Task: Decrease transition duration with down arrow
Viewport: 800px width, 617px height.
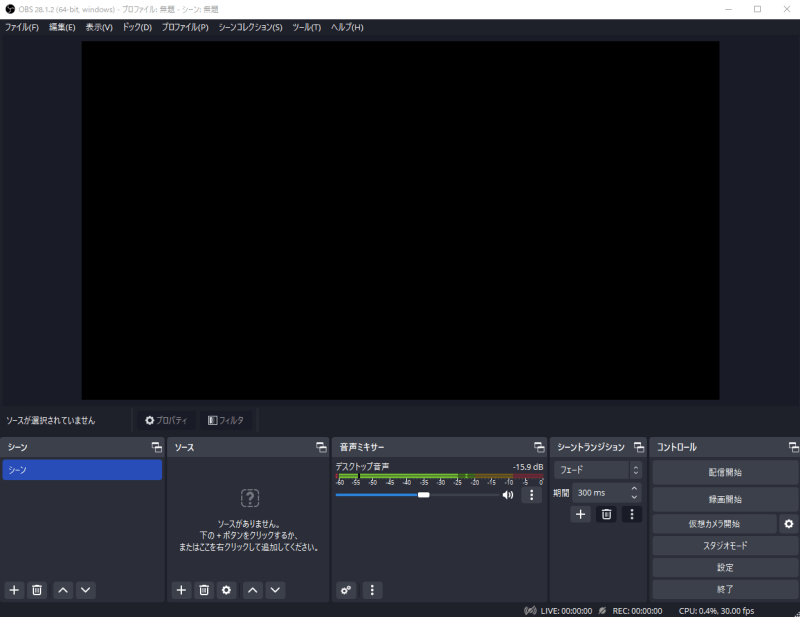Action: click(634, 497)
